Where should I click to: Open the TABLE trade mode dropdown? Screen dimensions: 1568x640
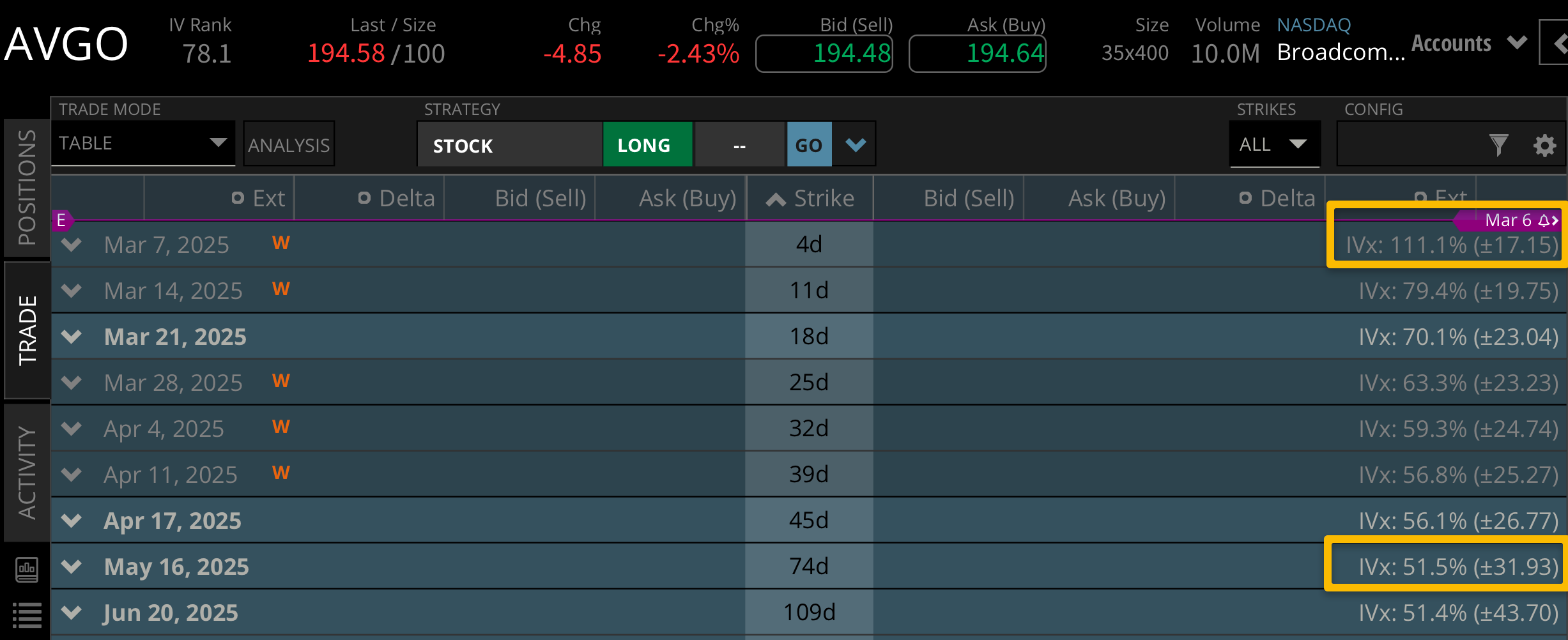click(142, 143)
